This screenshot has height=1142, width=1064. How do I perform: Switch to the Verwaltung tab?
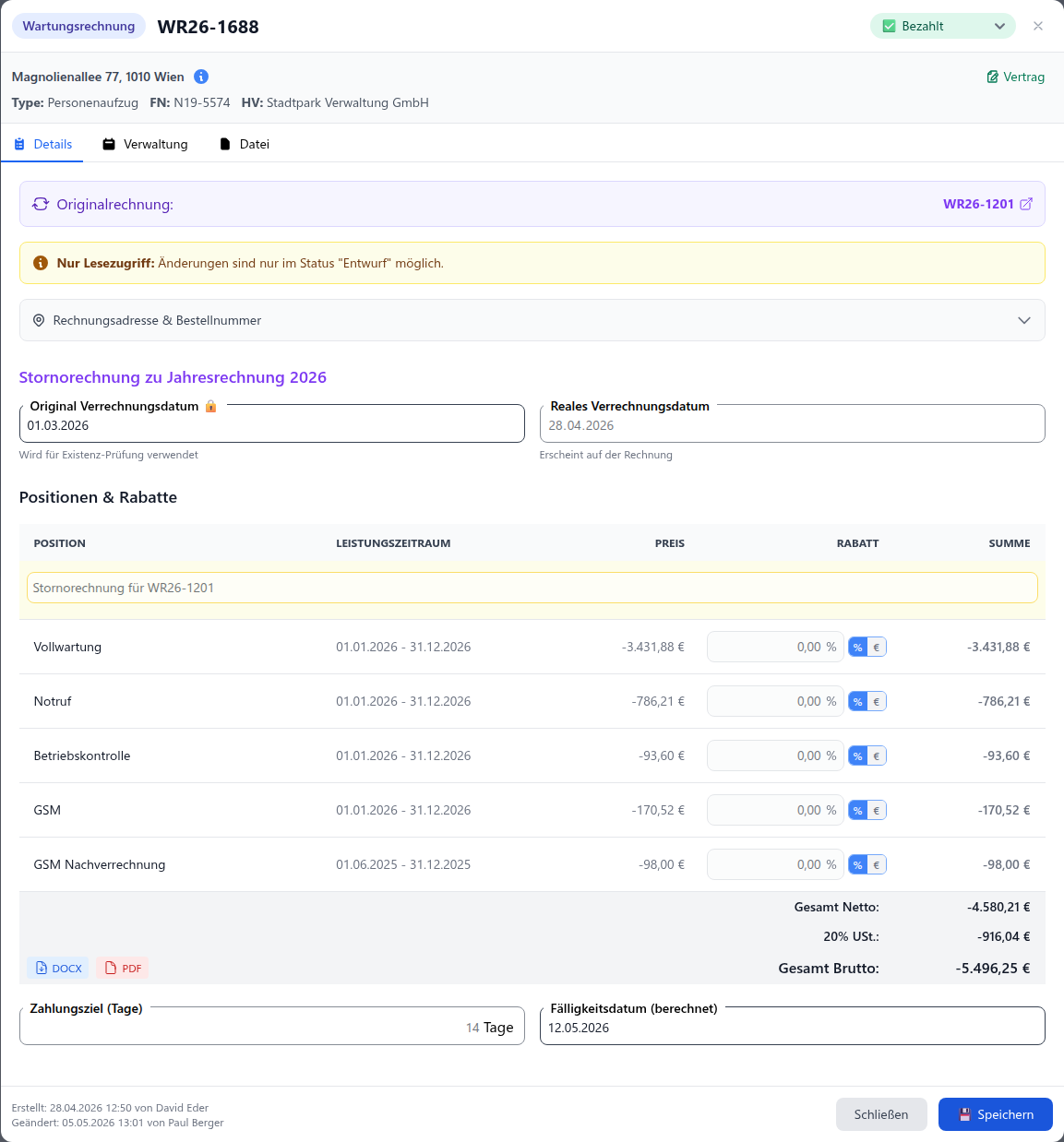tap(145, 144)
